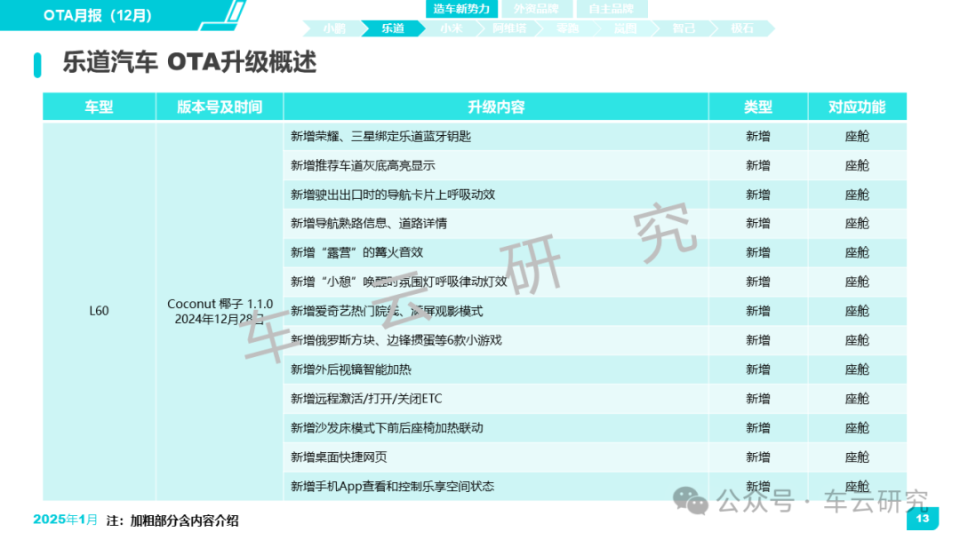
Task: Open the 阿维塔 brand chip
Action: pos(509,28)
